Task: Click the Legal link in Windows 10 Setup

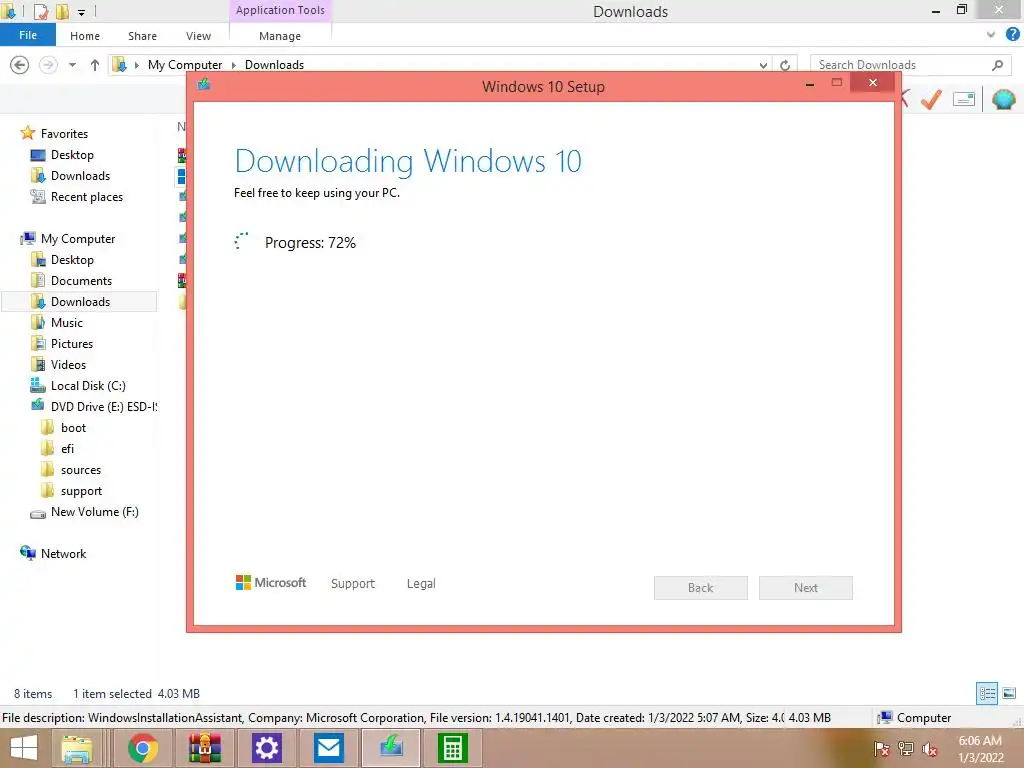Action: click(x=421, y=583)
